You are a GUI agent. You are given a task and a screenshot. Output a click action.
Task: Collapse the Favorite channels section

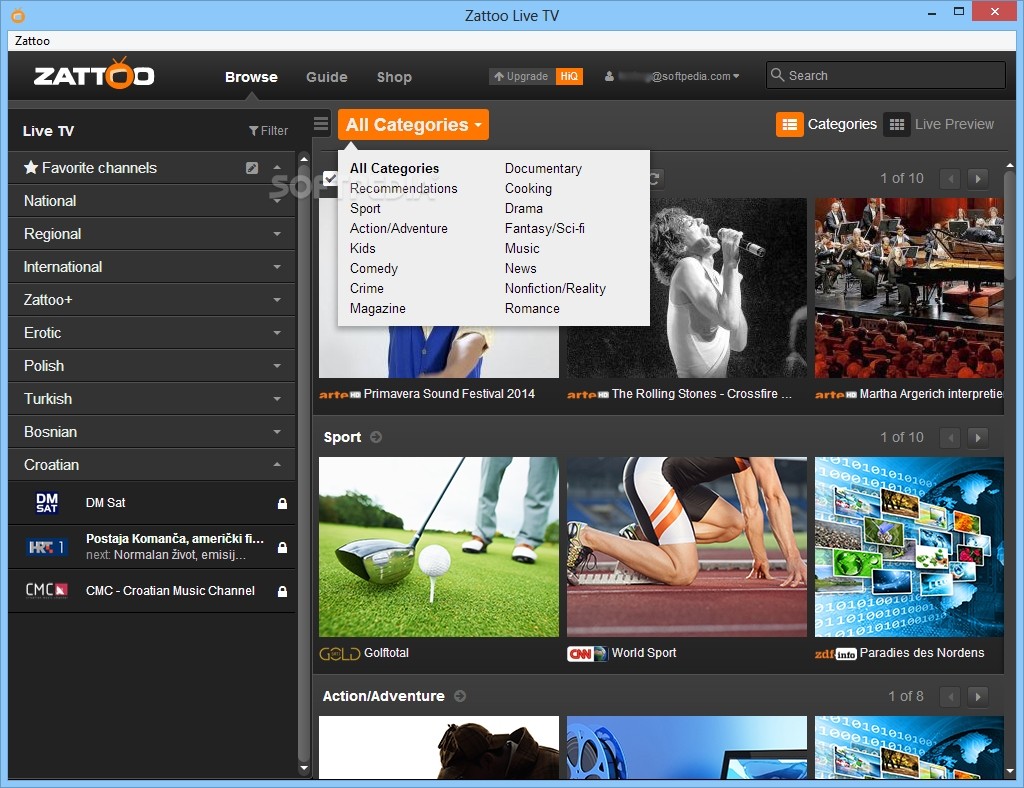click(277, 168)
